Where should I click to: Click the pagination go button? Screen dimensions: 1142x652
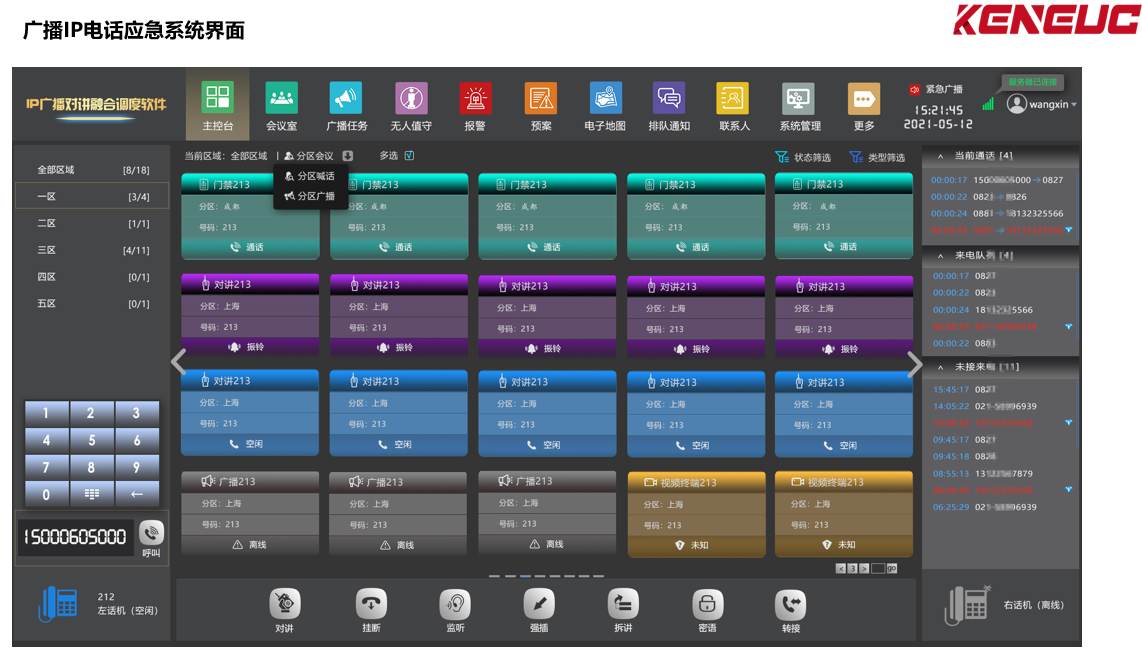(x=891, y=568)
